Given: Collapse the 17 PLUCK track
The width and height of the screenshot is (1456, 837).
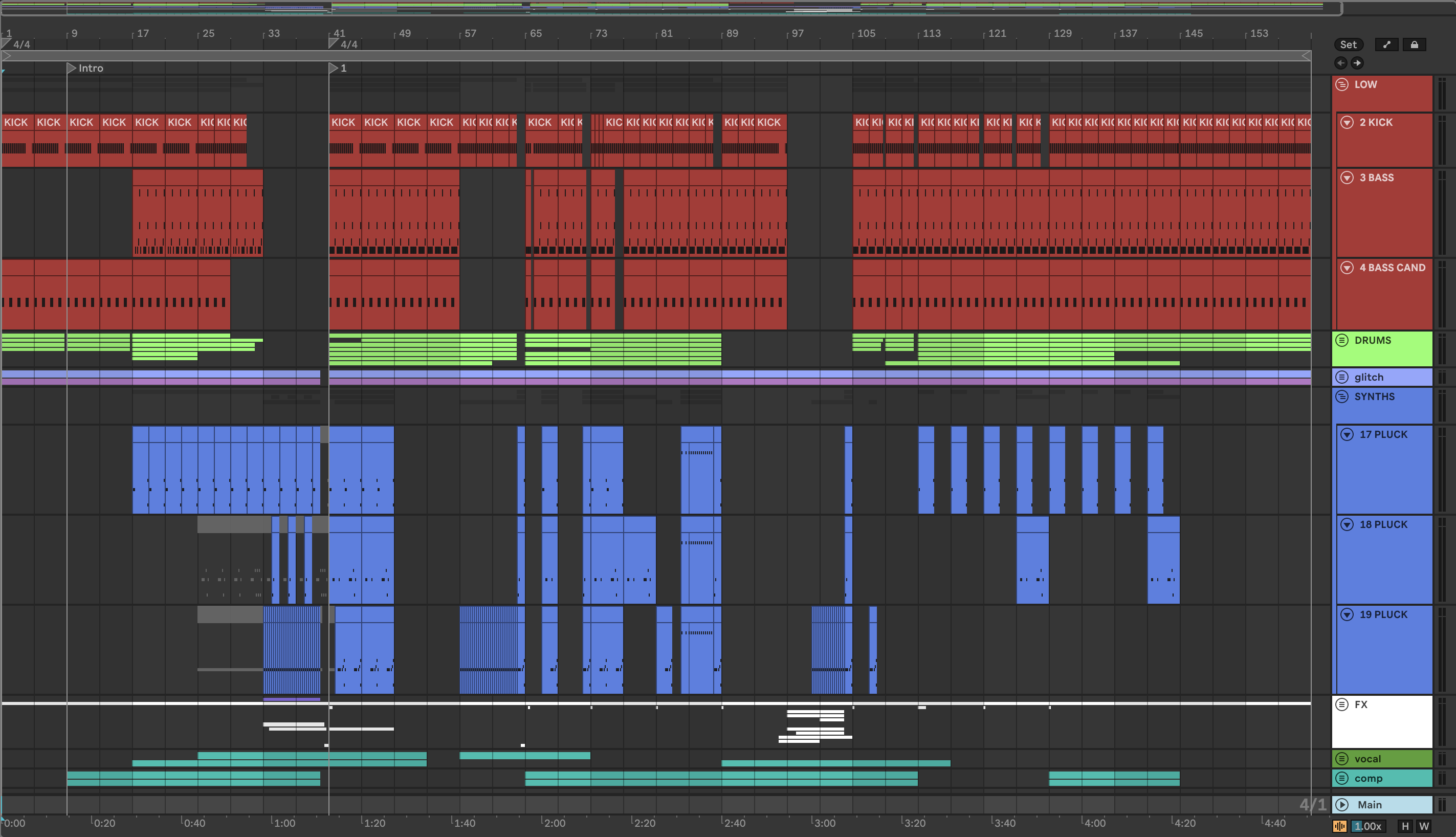Looking at the screenshot, I should point(1347,434).
